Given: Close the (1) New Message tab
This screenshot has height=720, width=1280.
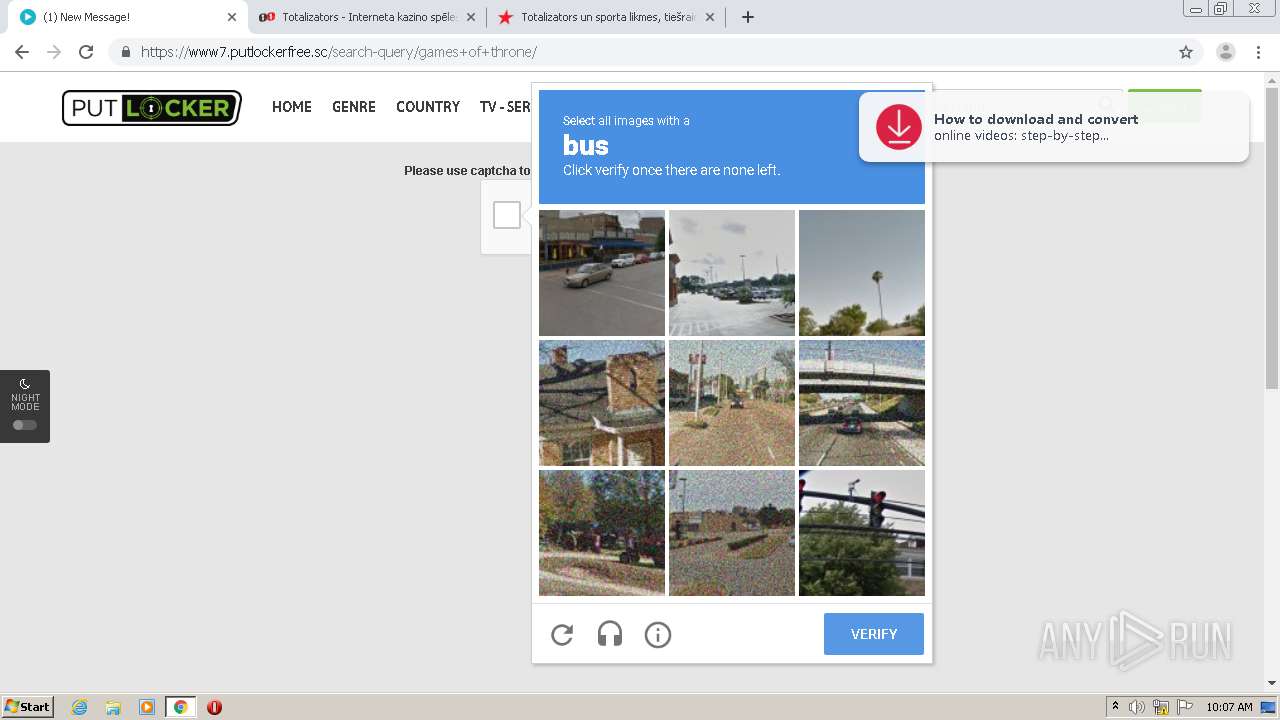Looking at the screenshot, I should click(231, 17).
